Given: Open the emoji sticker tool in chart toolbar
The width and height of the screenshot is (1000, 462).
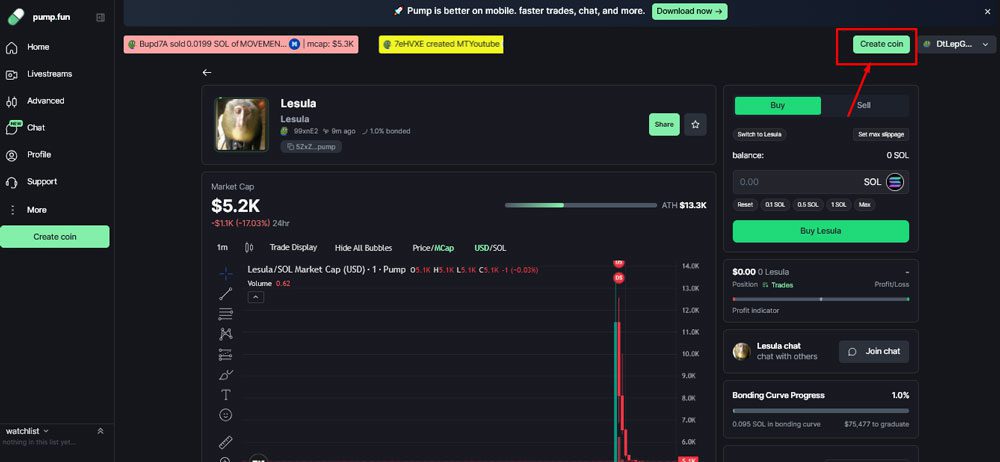Looking at the screenshot, I should click(x=226, y=415).
